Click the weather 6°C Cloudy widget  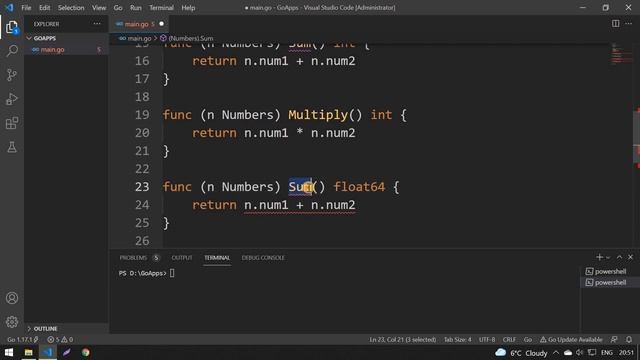pyautogui.click(x=521, y=353)
